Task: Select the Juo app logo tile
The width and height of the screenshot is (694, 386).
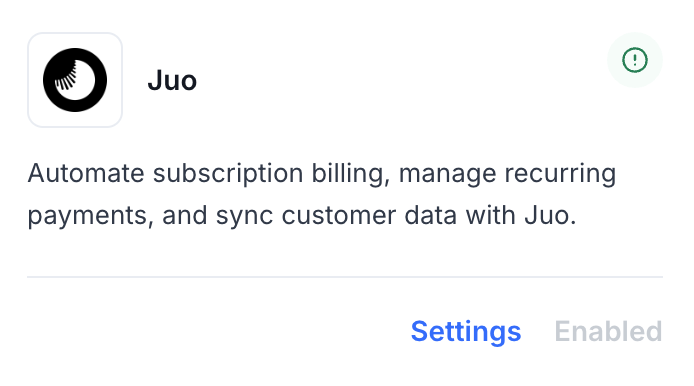Action: pyautogui.click(x=75, y=80)
